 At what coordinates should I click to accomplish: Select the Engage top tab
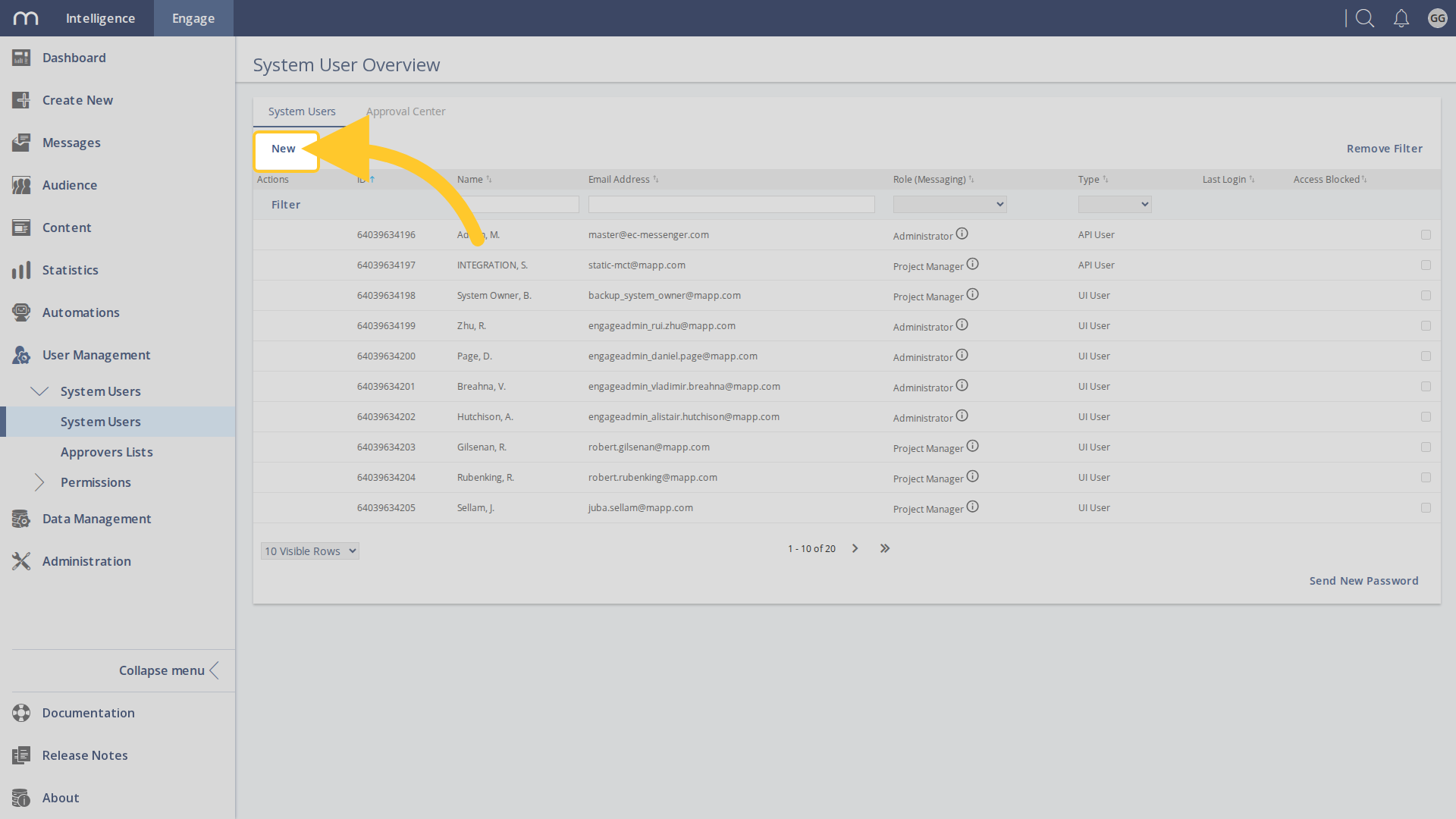click(193, 18)
